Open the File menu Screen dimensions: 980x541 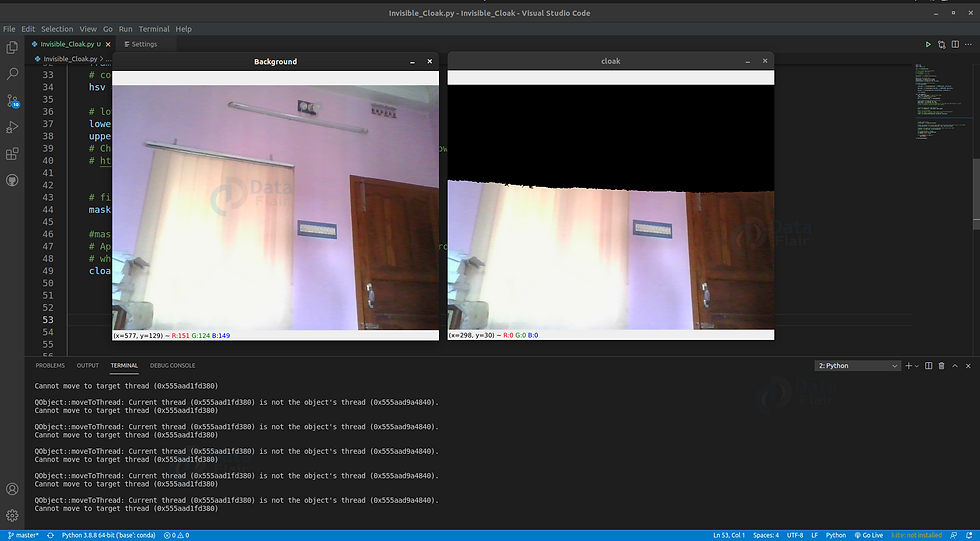pyautogui.click(x=9, y=29)
